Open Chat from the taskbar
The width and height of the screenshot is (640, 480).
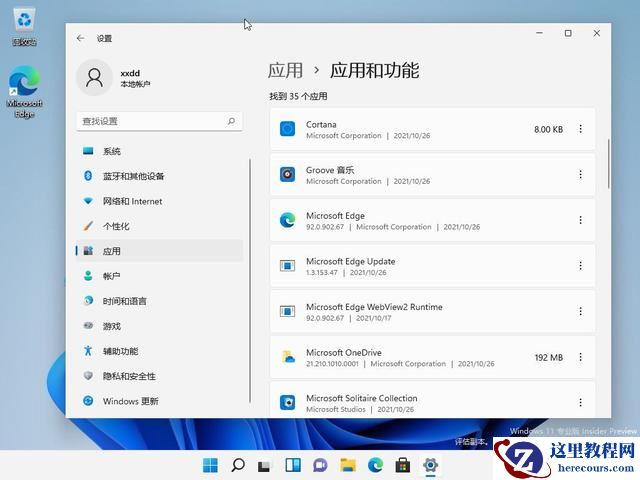click(x=320, y=465)
